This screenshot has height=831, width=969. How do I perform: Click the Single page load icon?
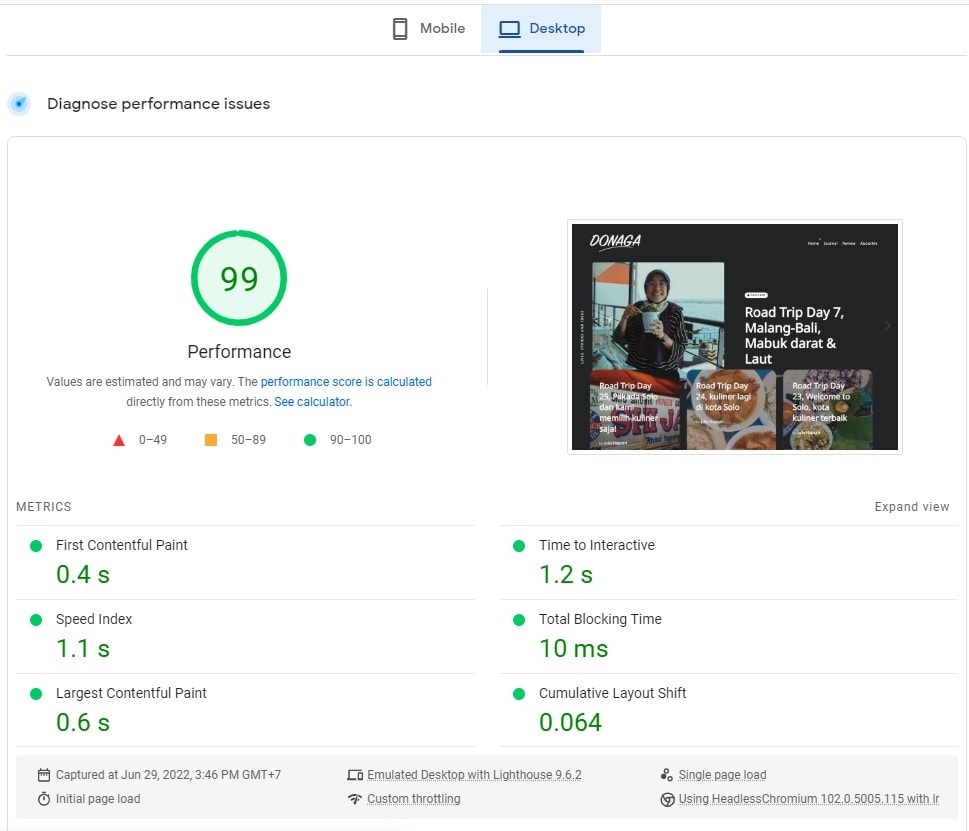click(667, 775)
